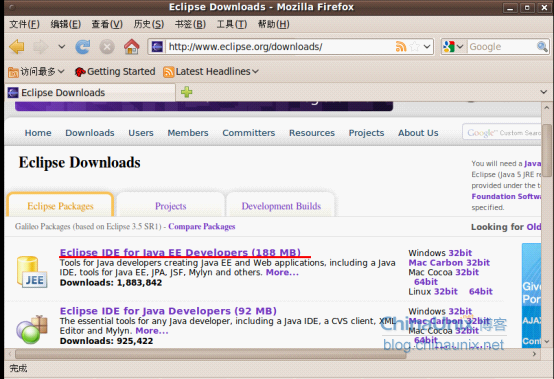
Task: Click the Google Custom Search field on page
Action: [502, 132]
